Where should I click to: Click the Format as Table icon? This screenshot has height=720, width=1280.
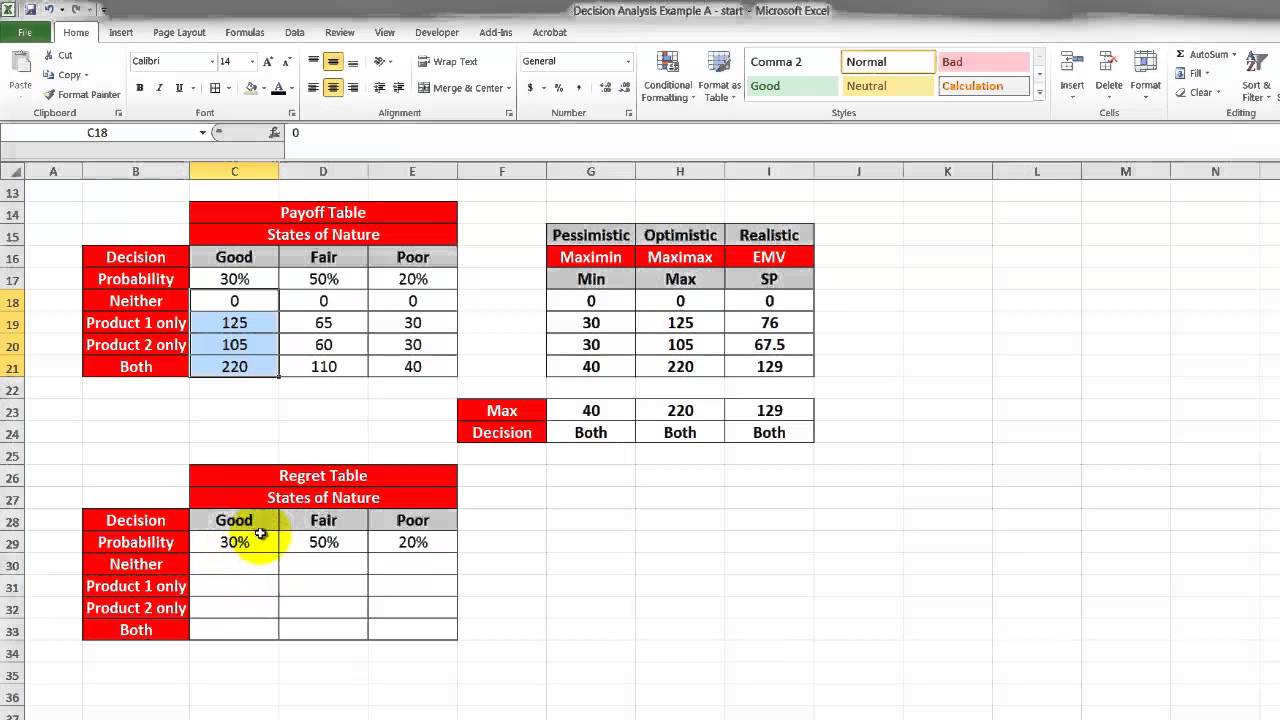click(719, 63)
